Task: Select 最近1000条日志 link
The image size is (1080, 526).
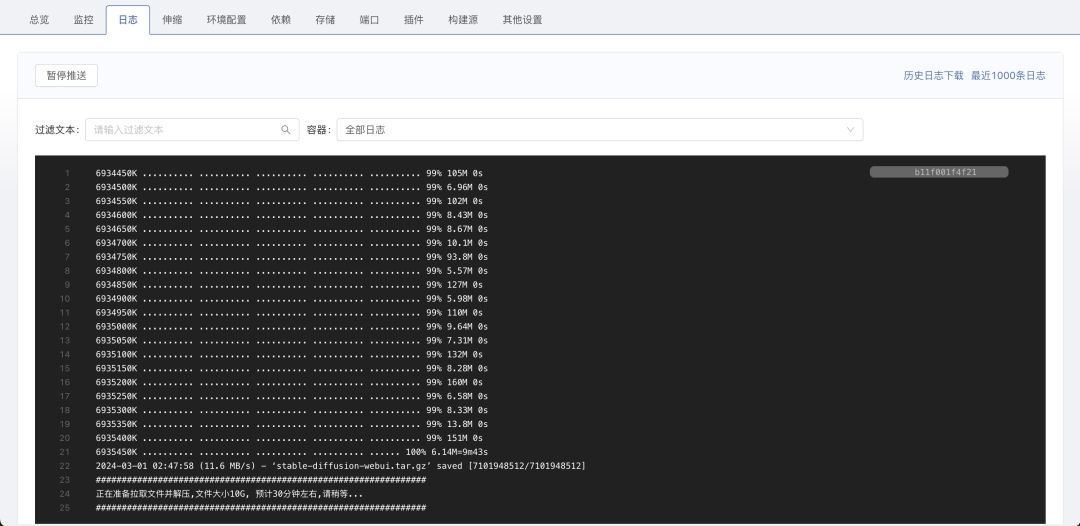Action: pyautogui.click(x=1008, y=76)
